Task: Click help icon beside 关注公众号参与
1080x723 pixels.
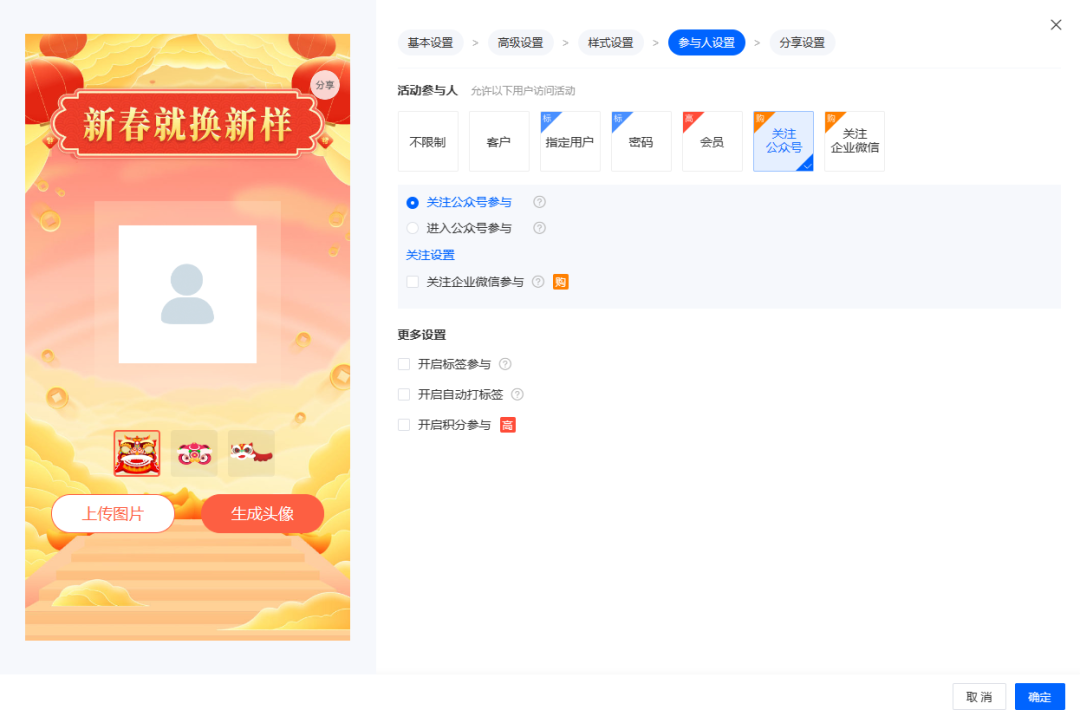Action: coord(539,202)
